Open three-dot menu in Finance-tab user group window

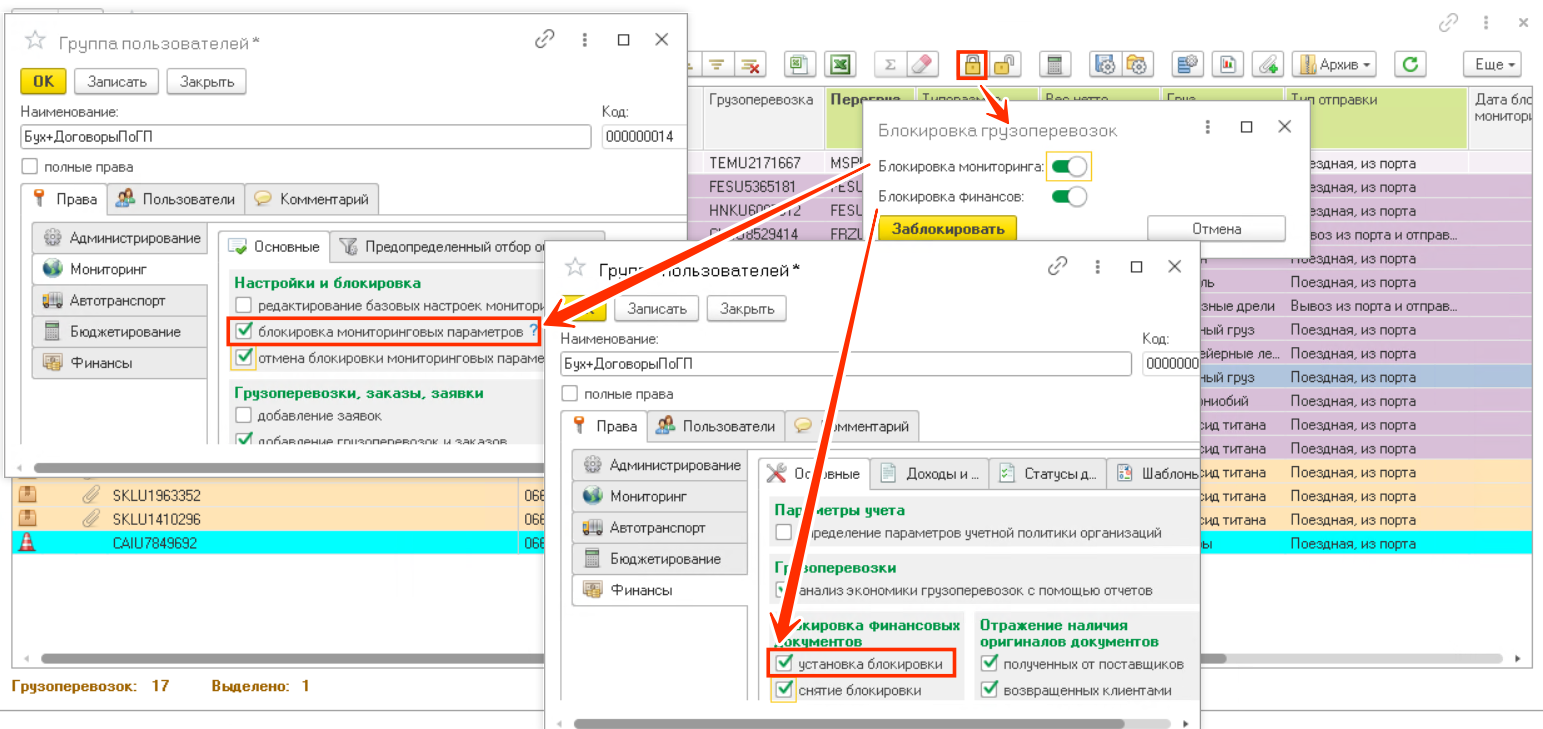tap(1098, 267)
